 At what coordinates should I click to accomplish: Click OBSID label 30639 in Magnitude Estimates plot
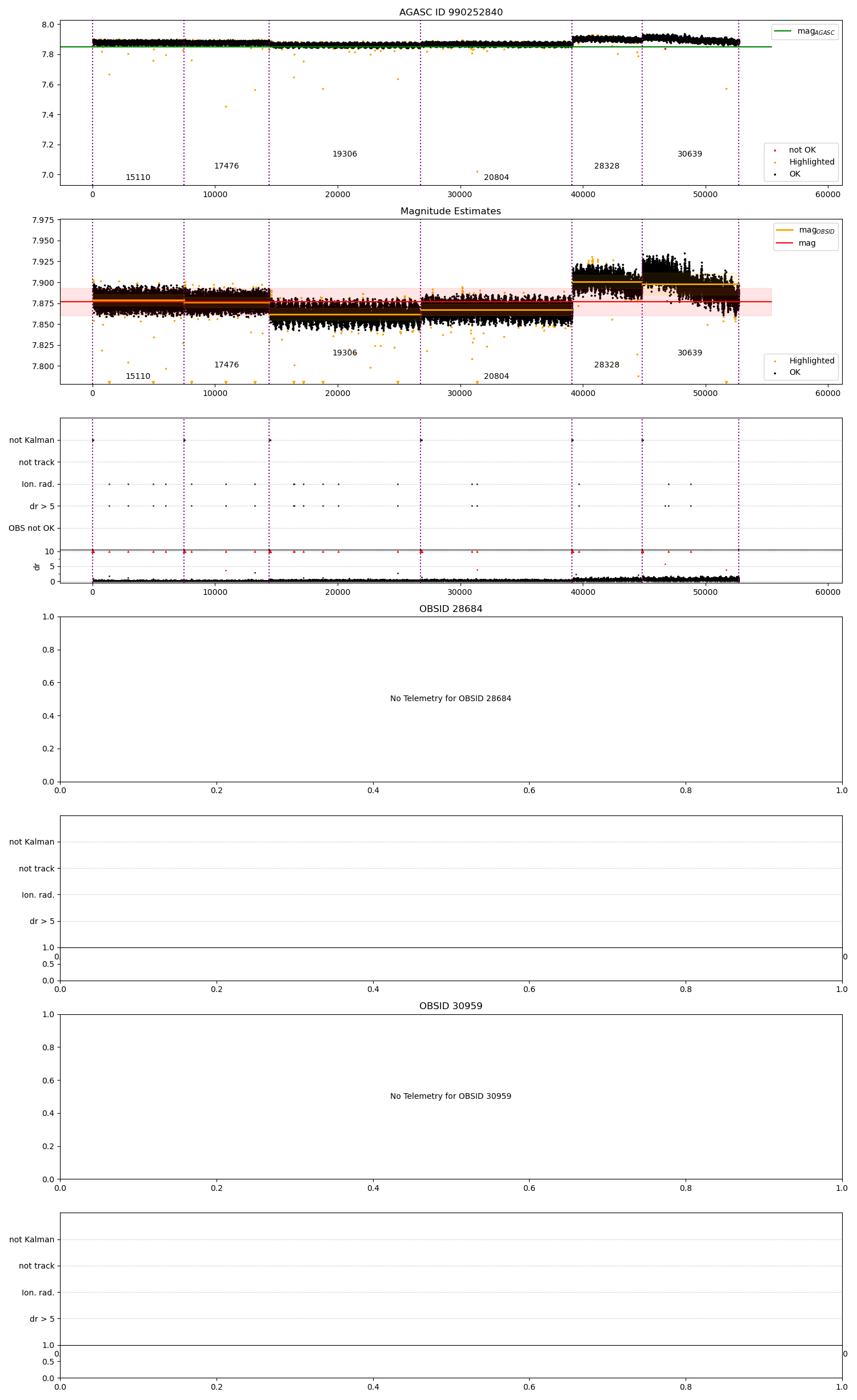pos(690,353)
